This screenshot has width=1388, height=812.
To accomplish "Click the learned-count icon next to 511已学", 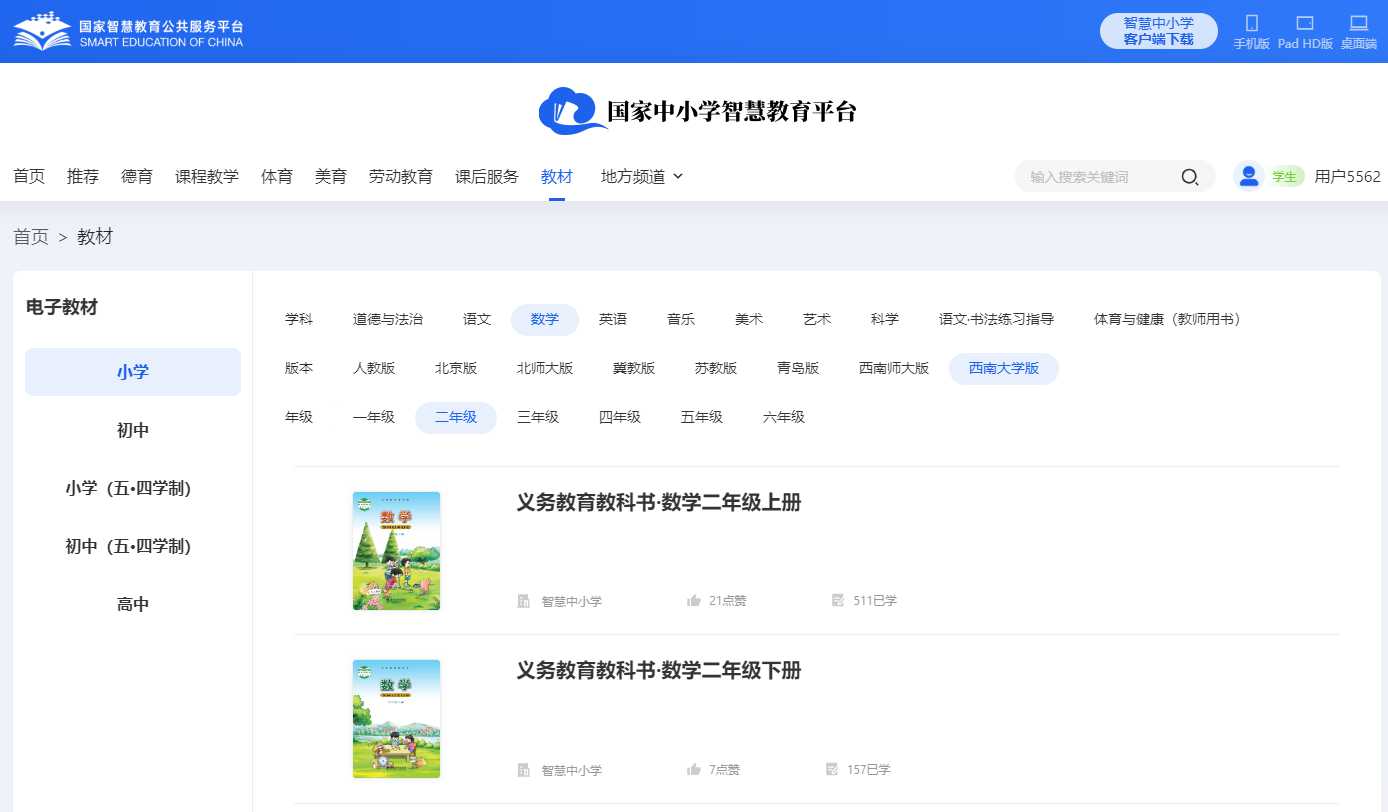I will [837, 600].
